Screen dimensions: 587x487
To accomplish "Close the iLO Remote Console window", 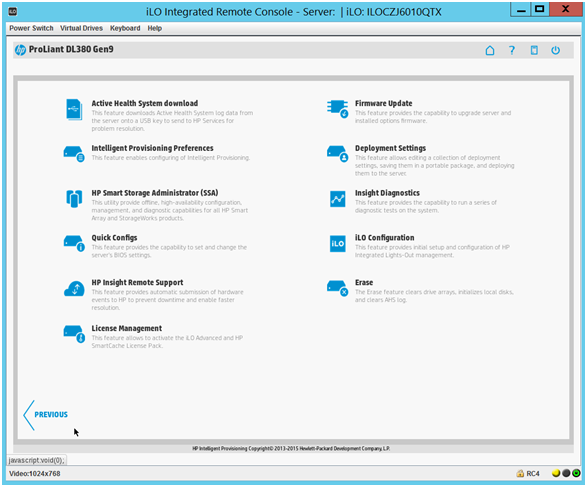I will (x=566, y=10).
